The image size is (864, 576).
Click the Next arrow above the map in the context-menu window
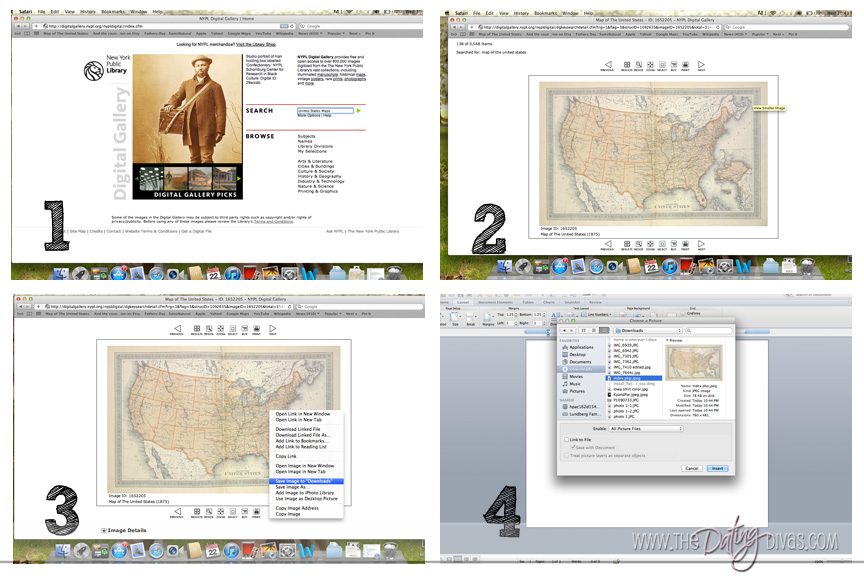pyautogui.click(x=272, y=328)
